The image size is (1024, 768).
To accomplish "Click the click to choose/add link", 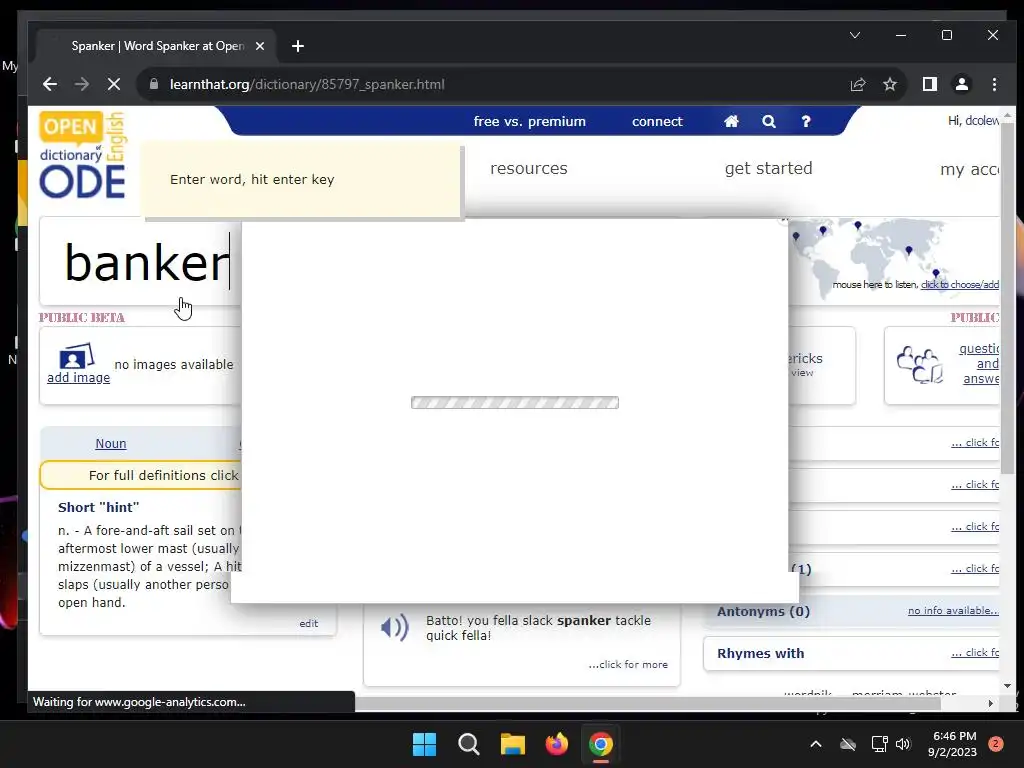I will [959, 284].
